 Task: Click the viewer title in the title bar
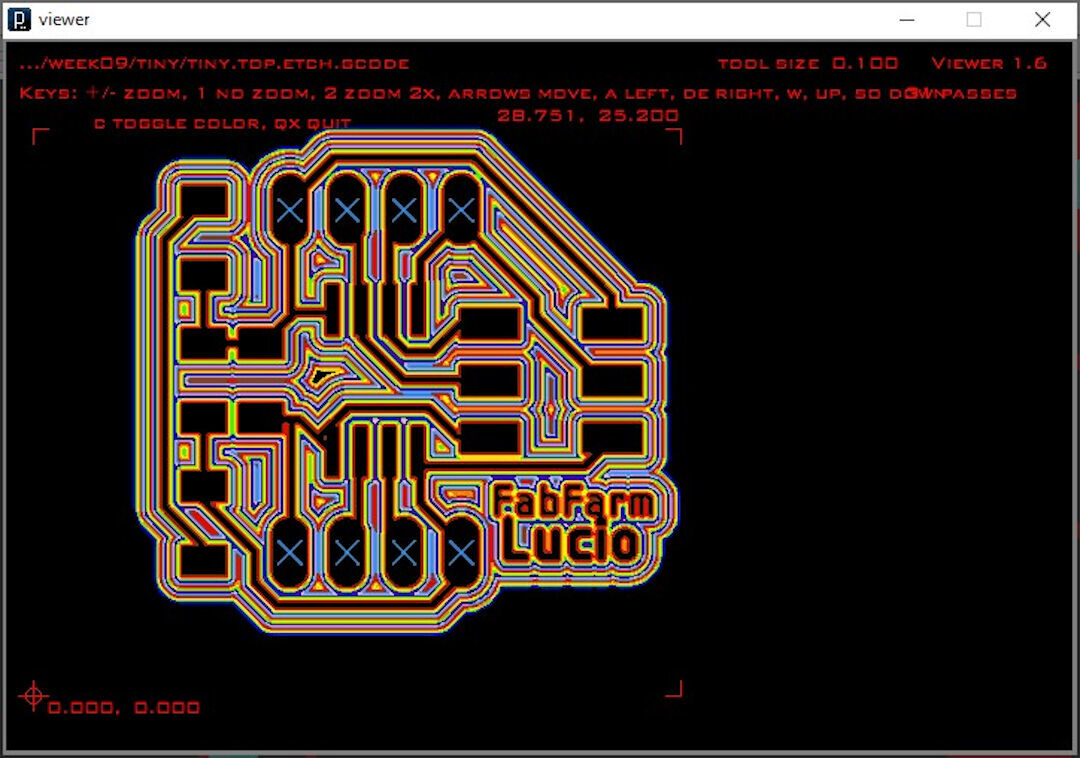point(62,20)
